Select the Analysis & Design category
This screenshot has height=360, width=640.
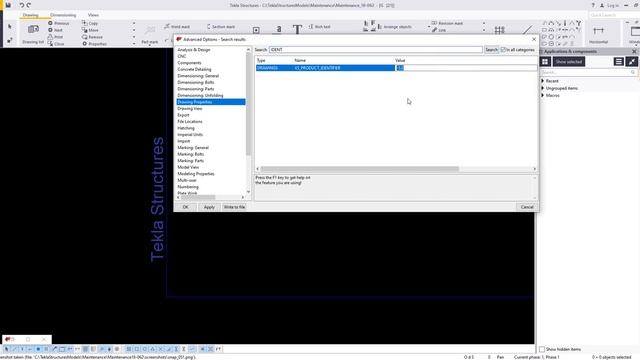[194, 50]
